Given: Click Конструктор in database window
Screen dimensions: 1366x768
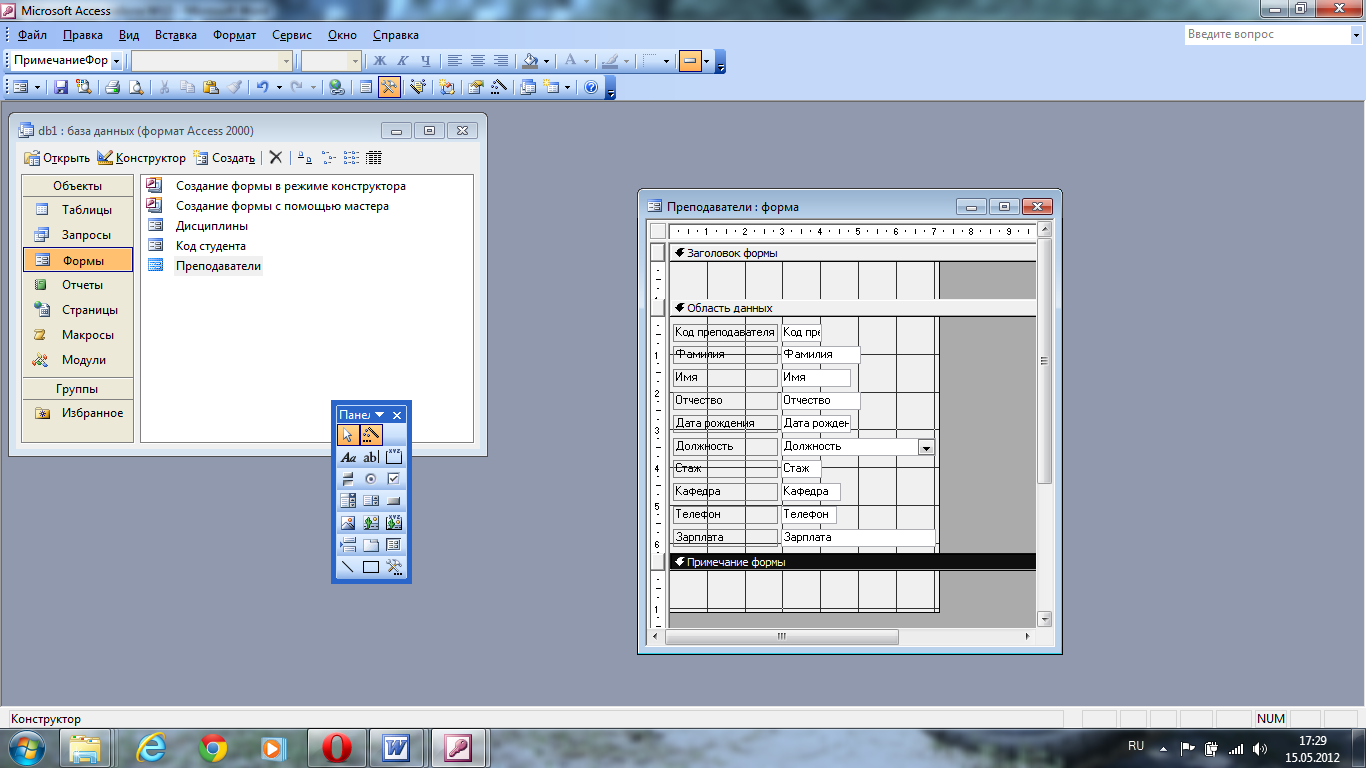Looking at the screenshot, I should 141,158.
